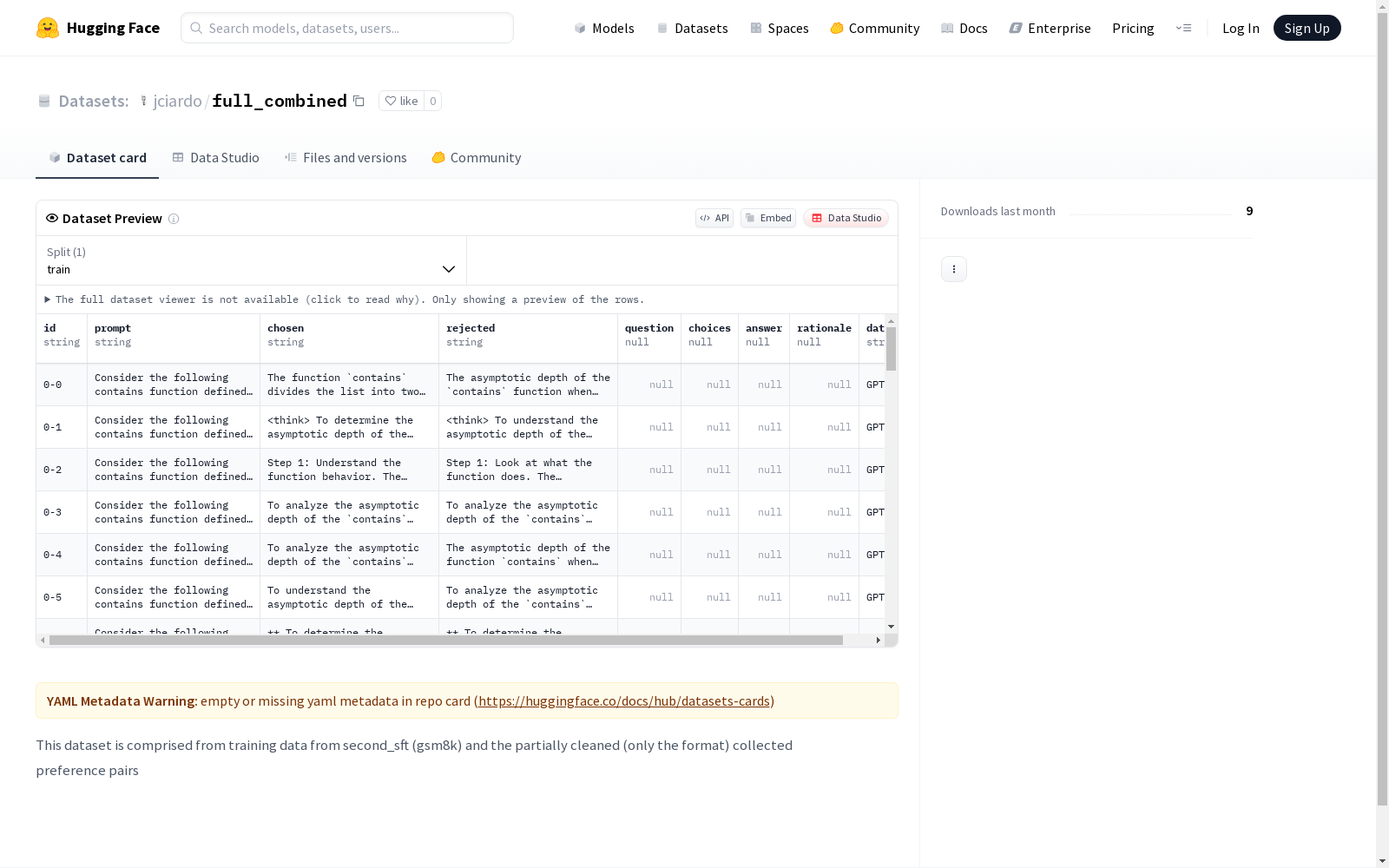Image resolution: width=1389 pixels, height=868 pixels.
Task: Switch to the Dataset card tab
Action: (97, 157)
